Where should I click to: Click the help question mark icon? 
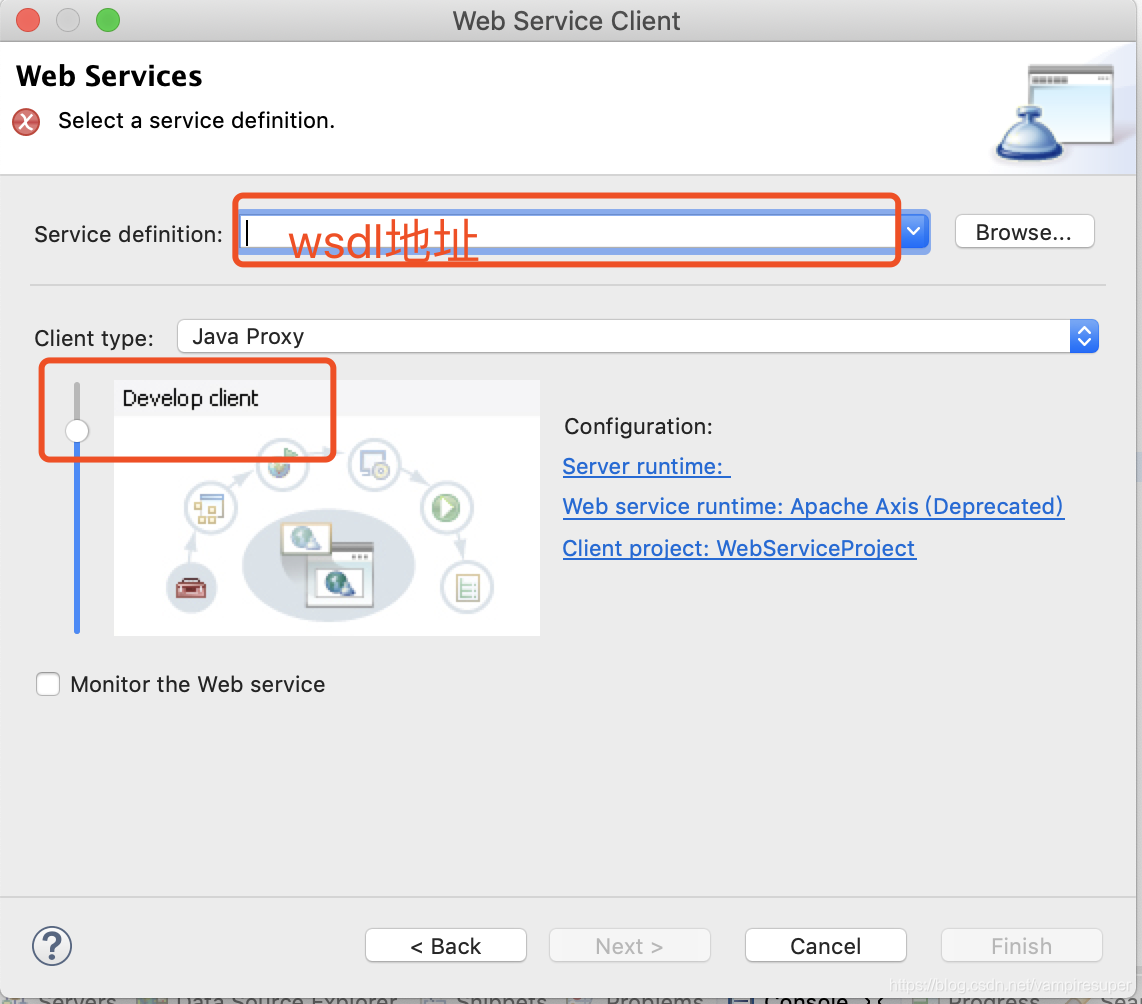(x=51, y=945)
